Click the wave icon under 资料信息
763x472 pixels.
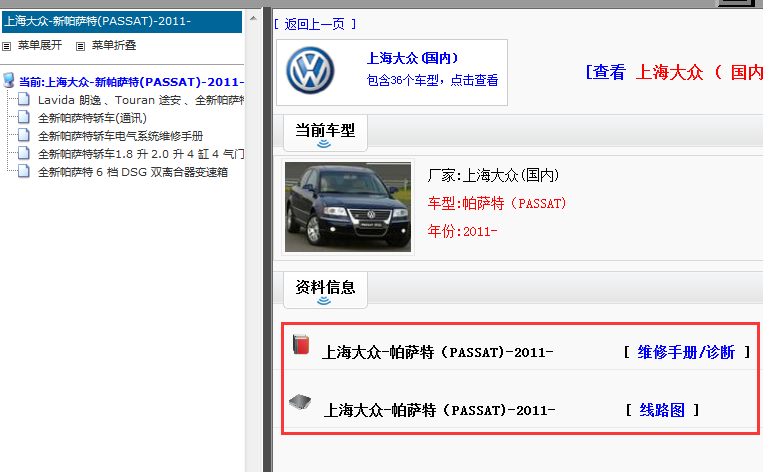(324, 301)
